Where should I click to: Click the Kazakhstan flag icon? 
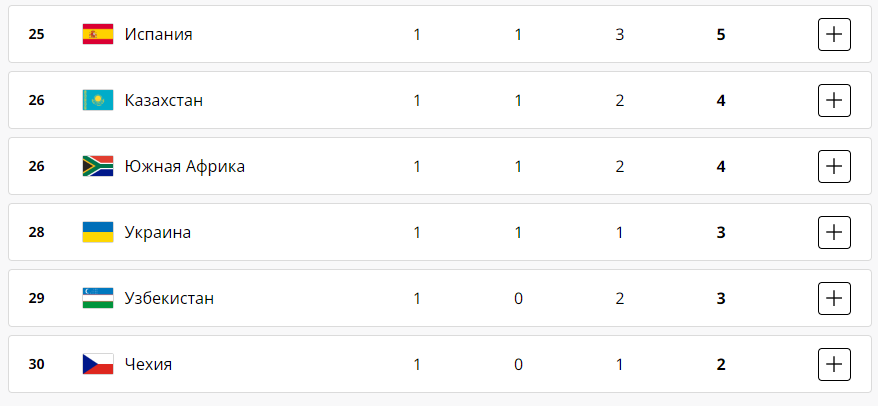point(97,101)
